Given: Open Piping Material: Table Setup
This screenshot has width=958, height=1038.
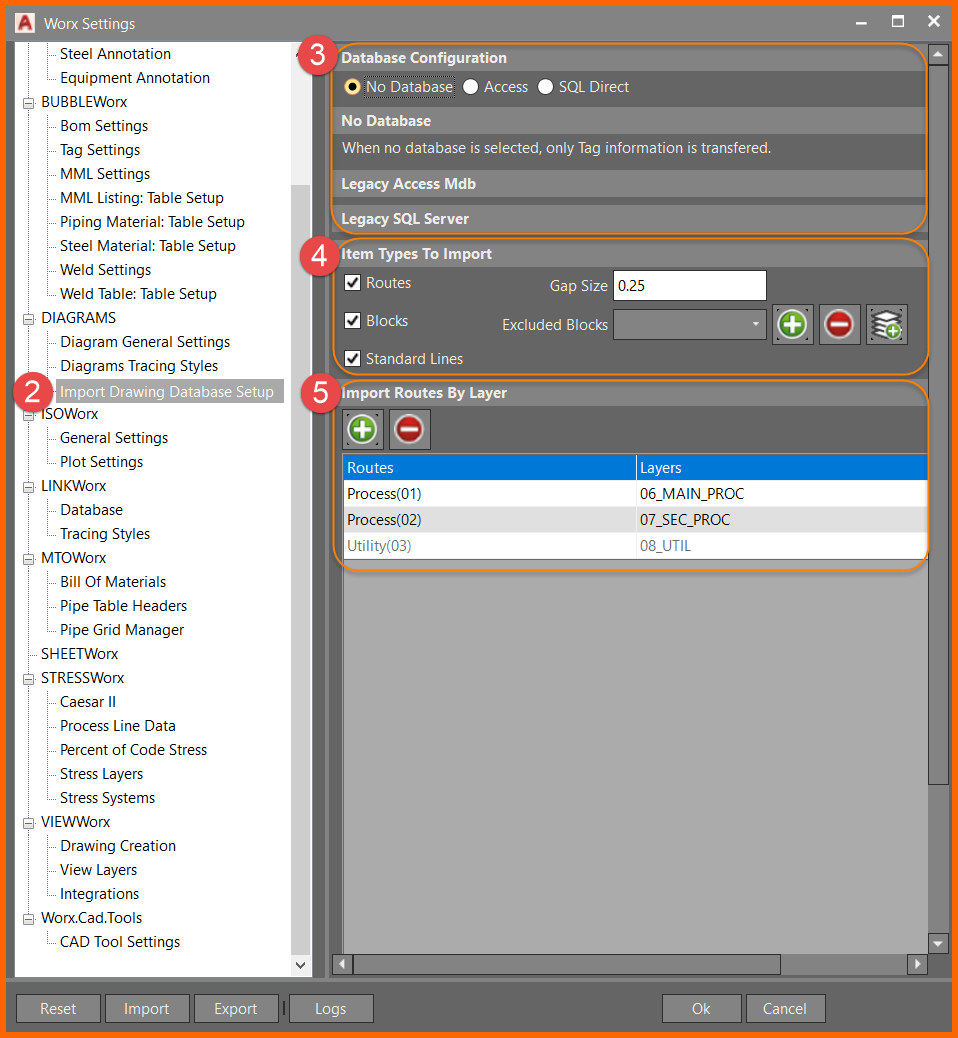Looking at the screenshot, I should coord(152,222).
